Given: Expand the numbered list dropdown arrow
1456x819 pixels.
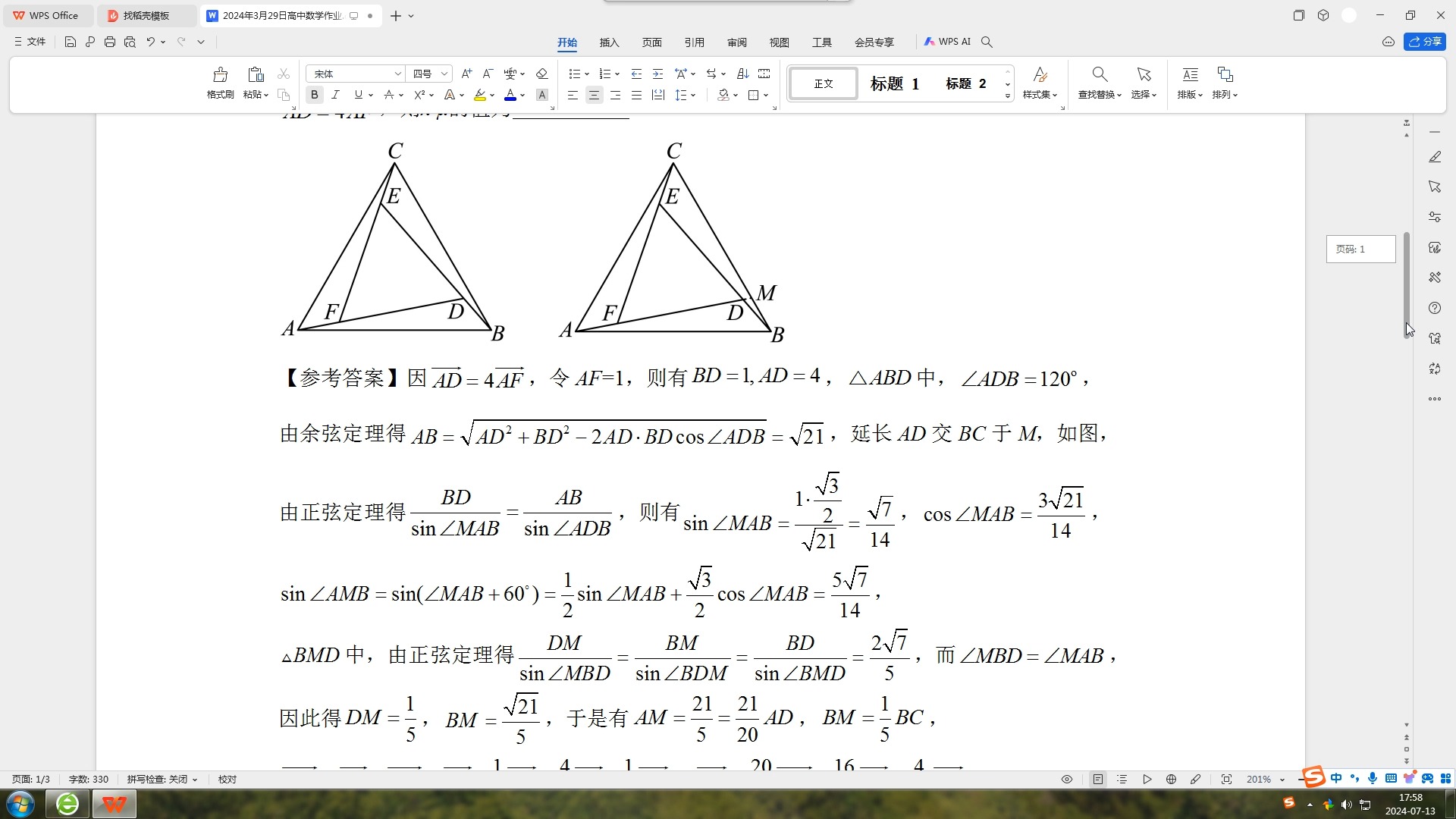Looking at the screenshot, I should (x=617, y=74).
